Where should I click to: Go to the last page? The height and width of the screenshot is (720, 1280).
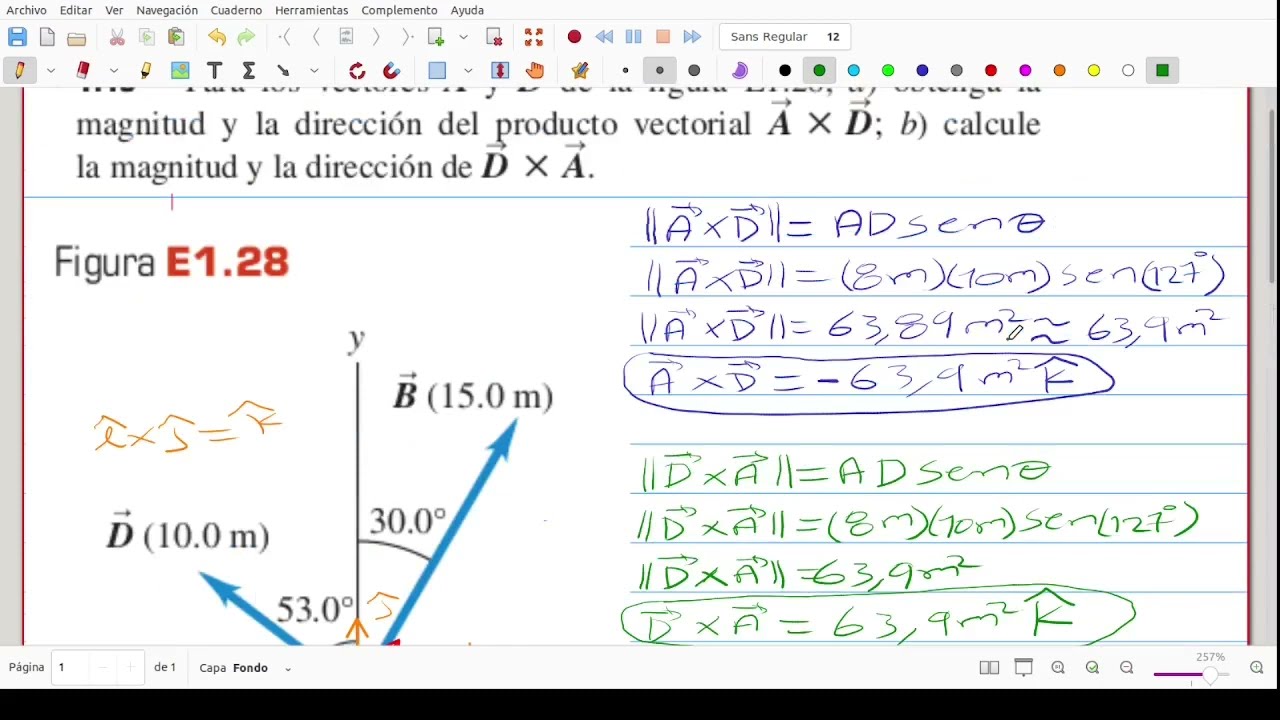point(406,37)
